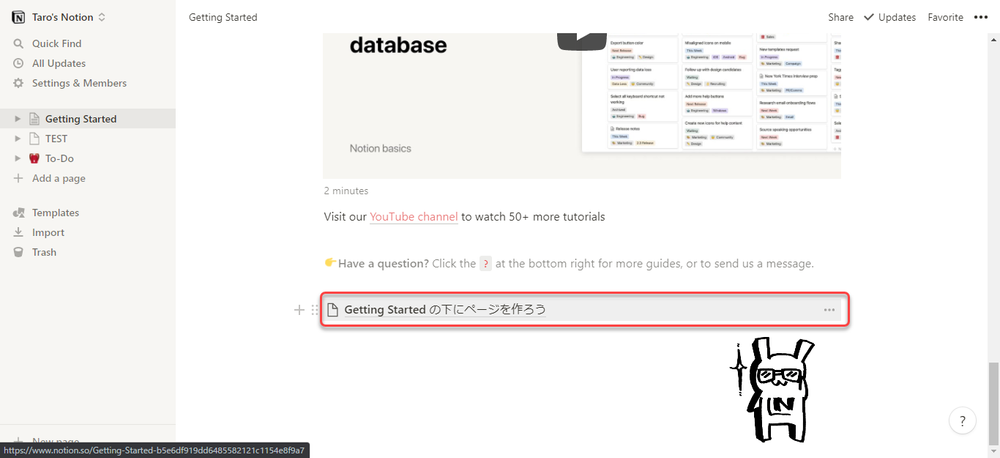The image size is (1000, 458).
Task: Expand the Getting Started page tree
Action: click(x=18, y=119)
